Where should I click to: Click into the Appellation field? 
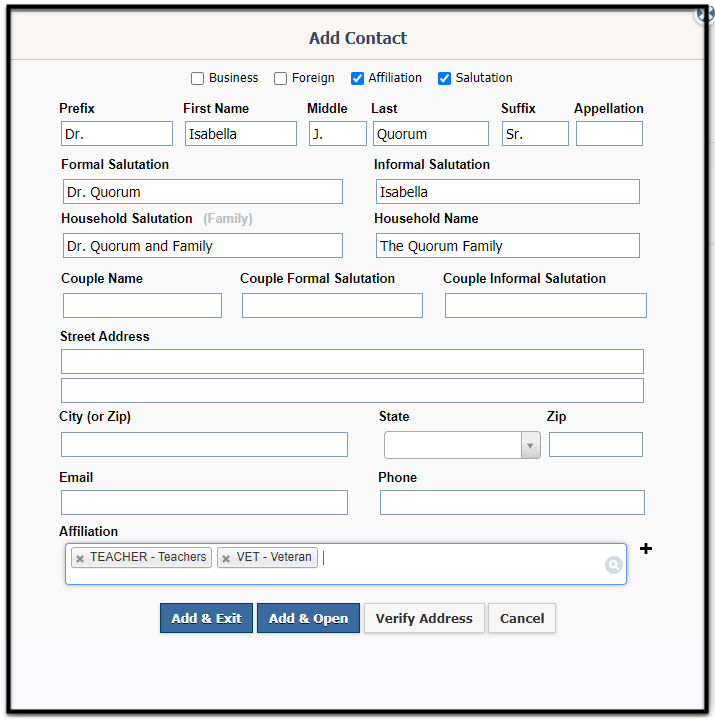click(x=609, y=134)
